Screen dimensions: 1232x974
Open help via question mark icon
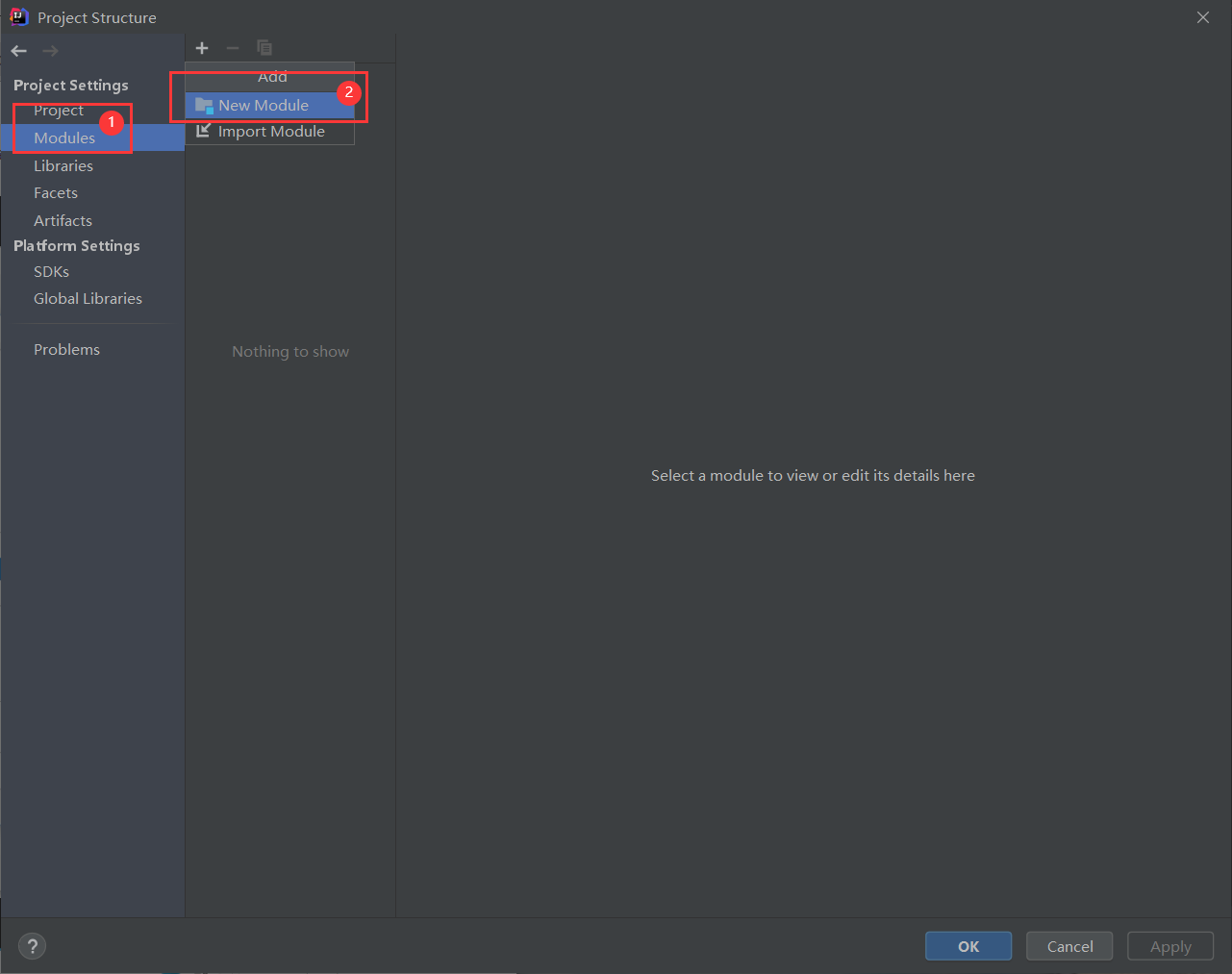point(33,946)
